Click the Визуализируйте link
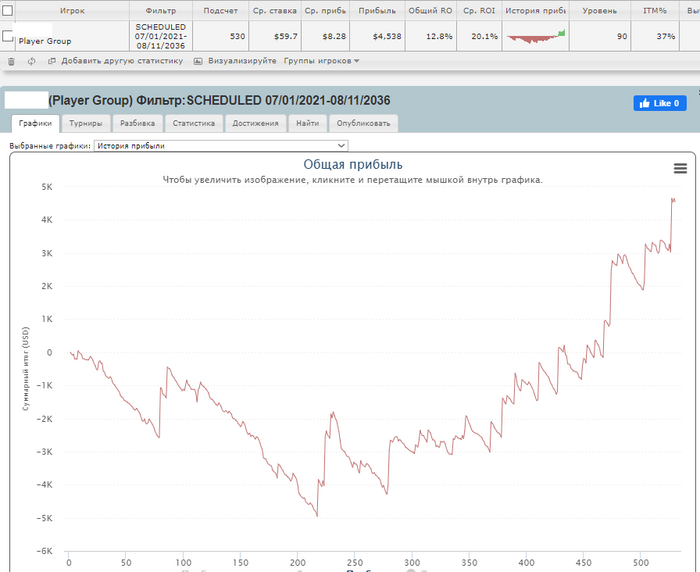 [x=242, y=61]
